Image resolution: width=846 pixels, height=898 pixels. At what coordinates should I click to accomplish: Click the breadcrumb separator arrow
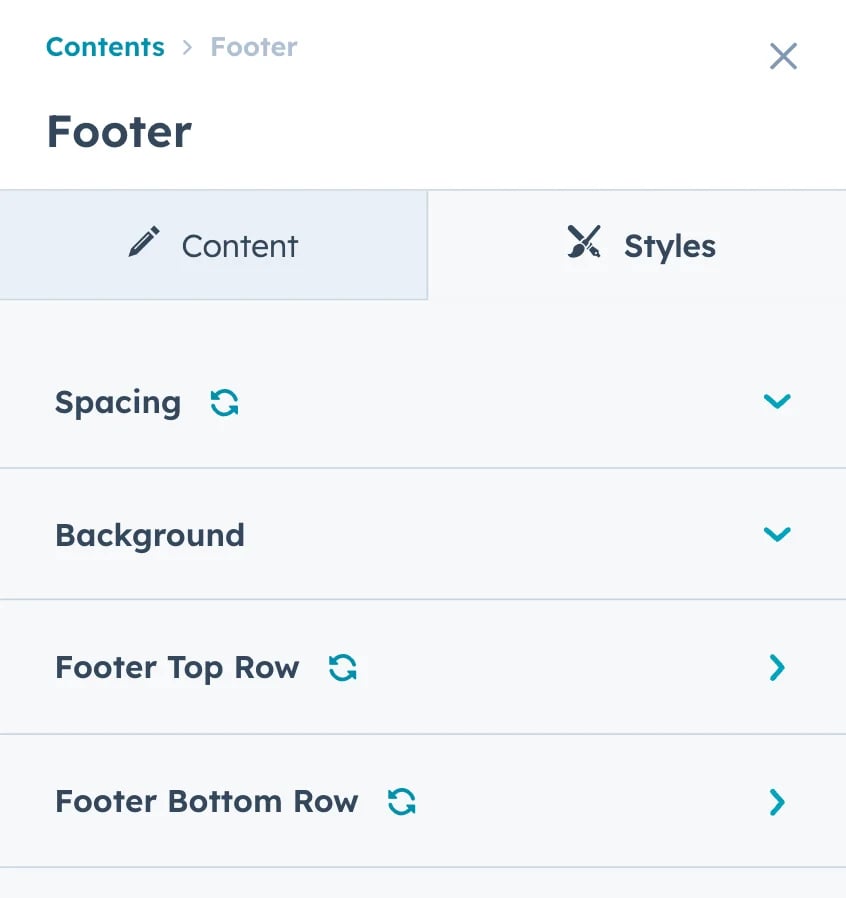tap(187, 47)
